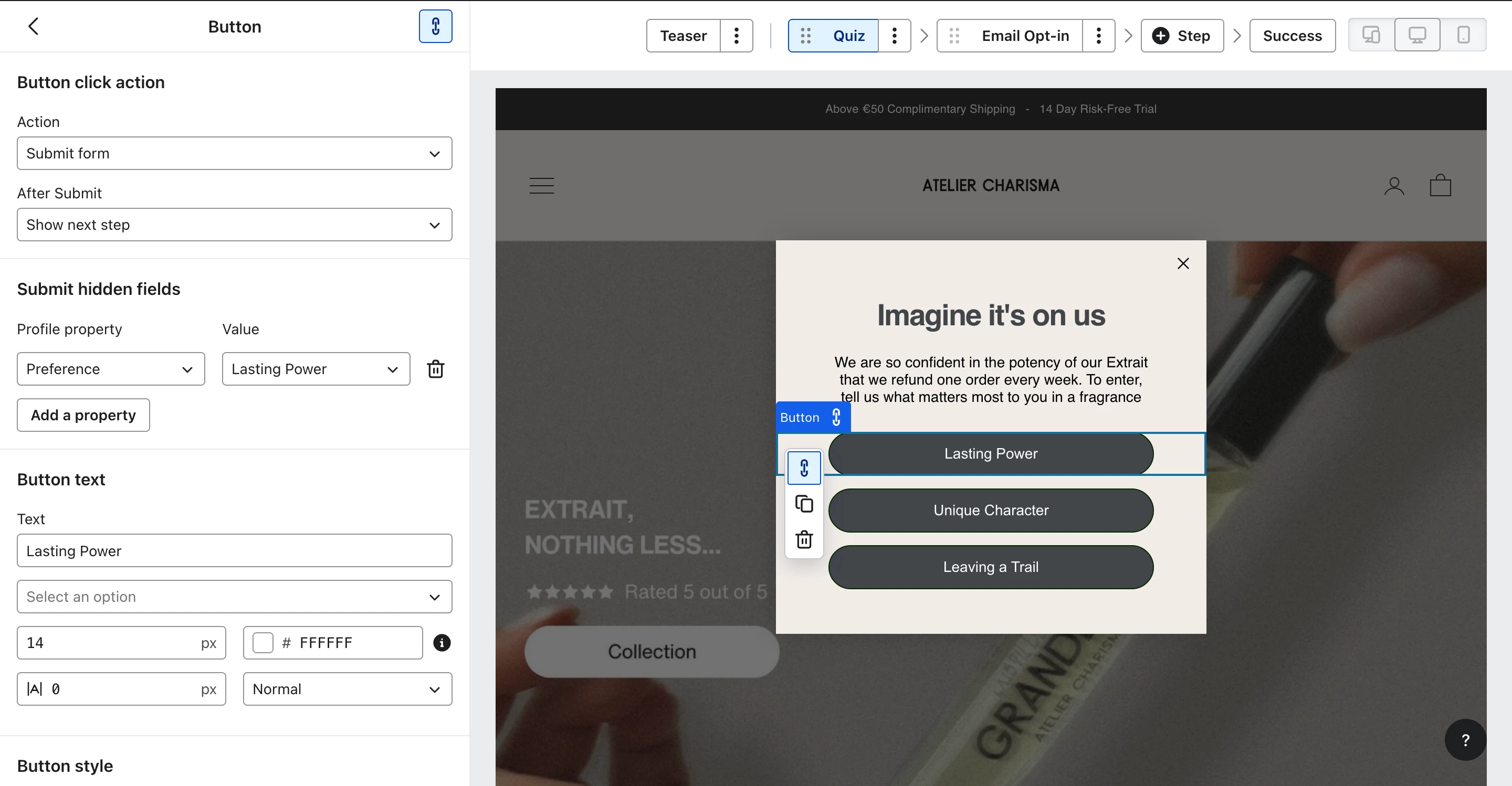Screen dimensions: 1512x786
Task: Click trash icon in floating button toolbar
Action: point(804,539)
